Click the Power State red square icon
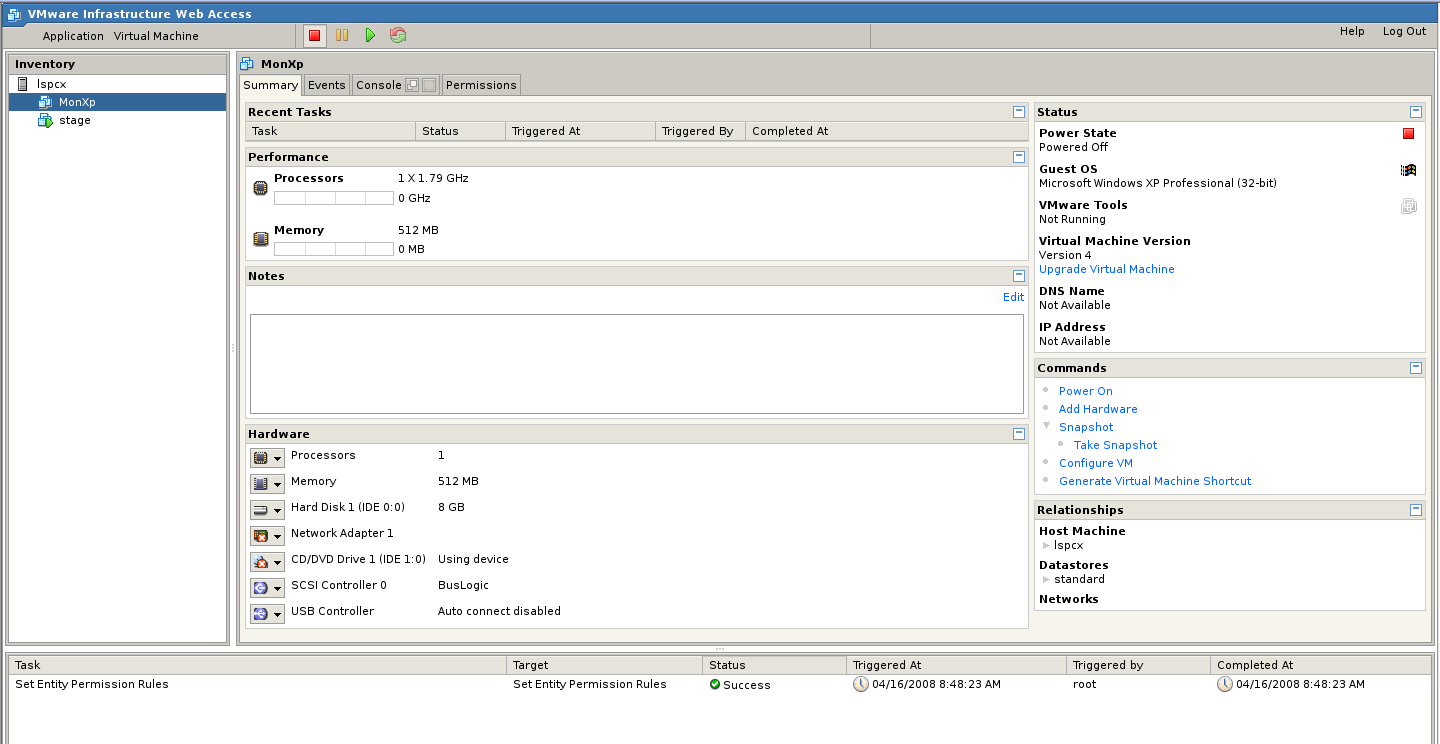Image resolution: width=1440 pixels, height=744 pixels. pos(1408,134)
